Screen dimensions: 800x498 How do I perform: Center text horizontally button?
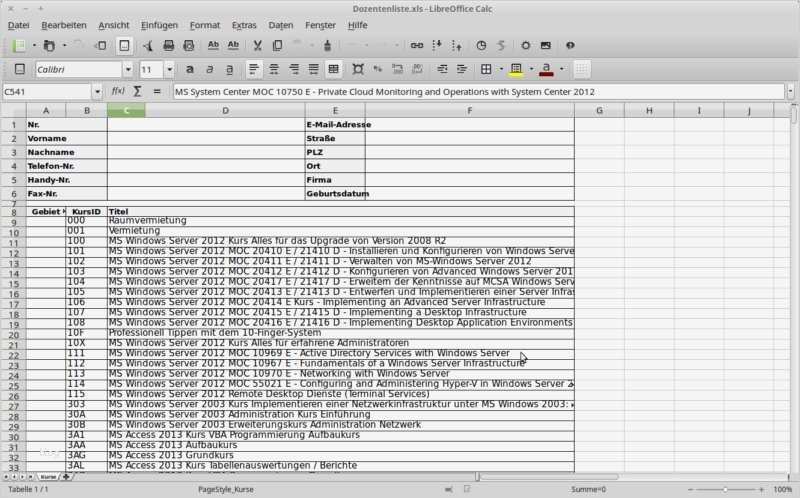click(x=274, y=69)
